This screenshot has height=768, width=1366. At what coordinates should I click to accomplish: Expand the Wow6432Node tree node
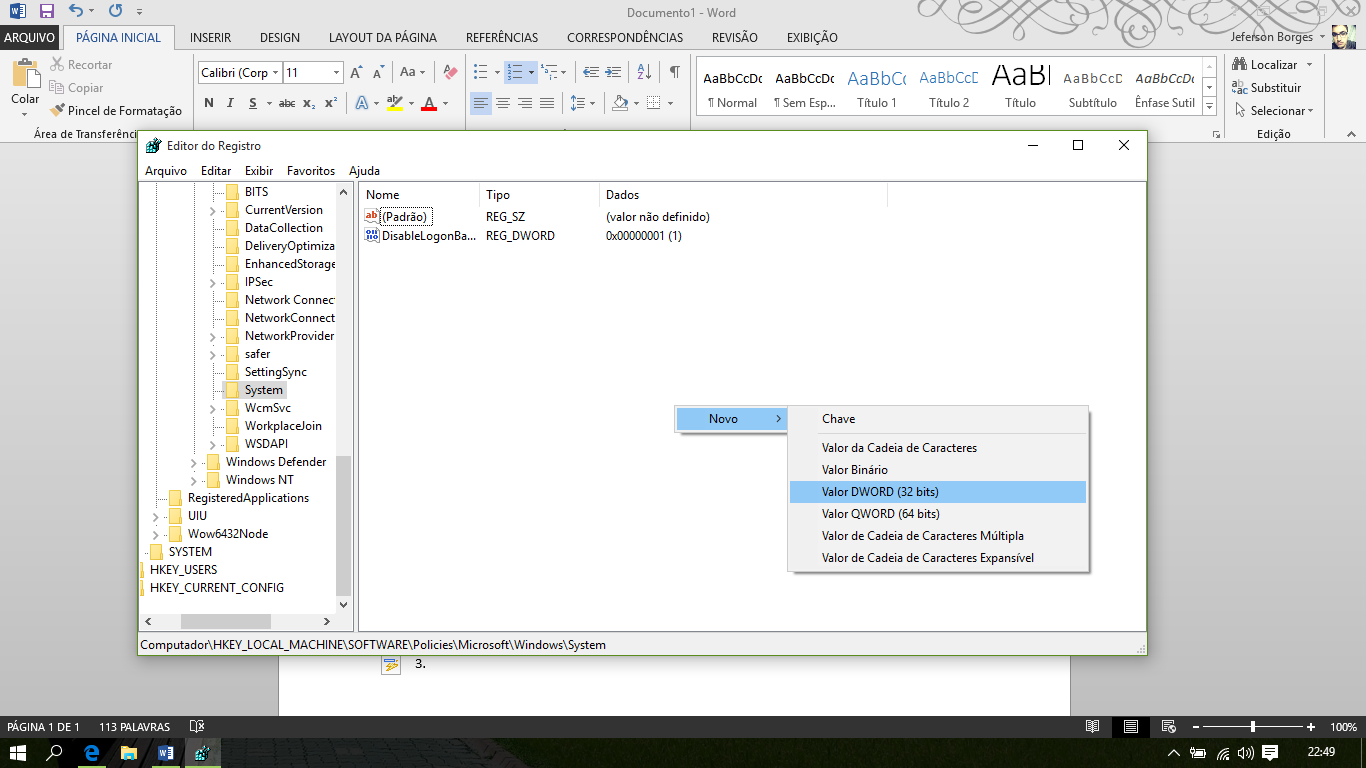coord(155,534)
